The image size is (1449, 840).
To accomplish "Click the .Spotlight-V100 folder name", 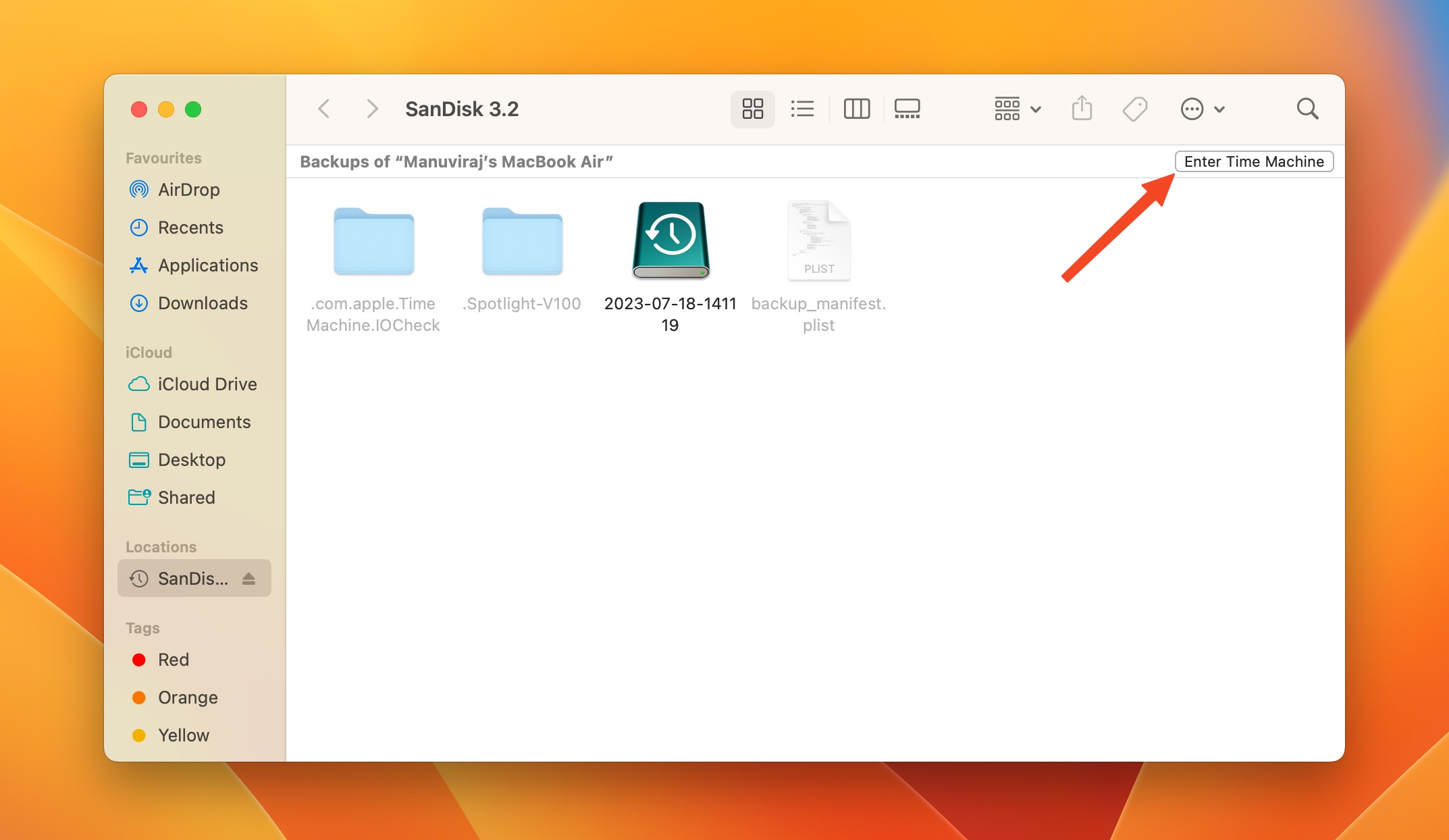I will coord(522,304).
